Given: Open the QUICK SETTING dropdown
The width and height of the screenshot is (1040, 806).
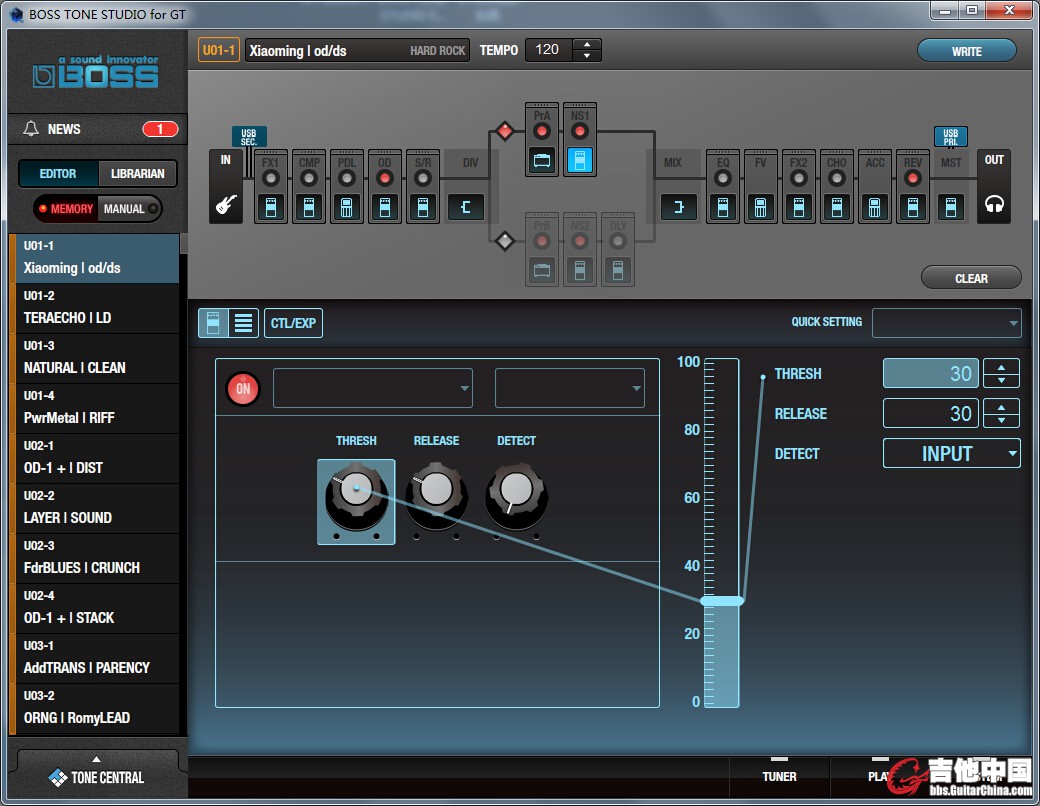Looking at the screenshot, I should pyautogui.click(x=946, y=323).
